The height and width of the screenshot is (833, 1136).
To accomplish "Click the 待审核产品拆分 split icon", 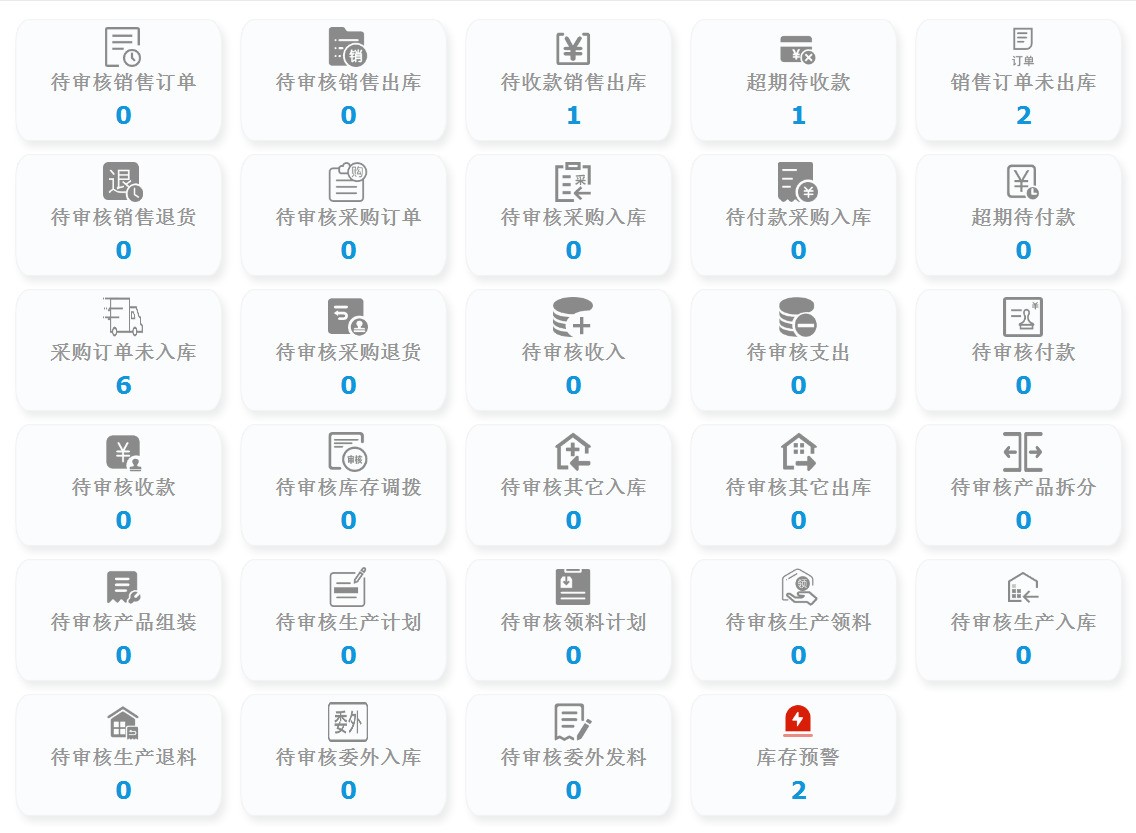I will tap(1023, 452).
